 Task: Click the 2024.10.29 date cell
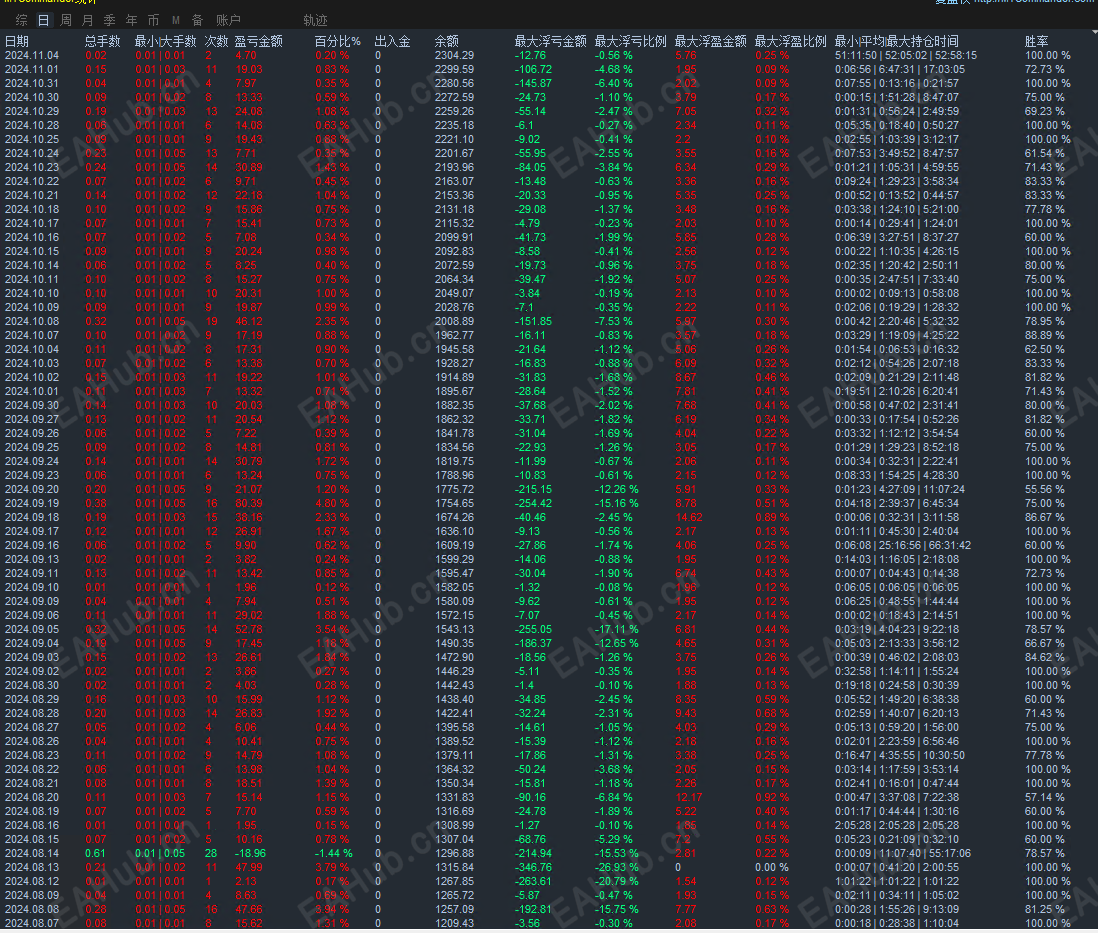32,111
